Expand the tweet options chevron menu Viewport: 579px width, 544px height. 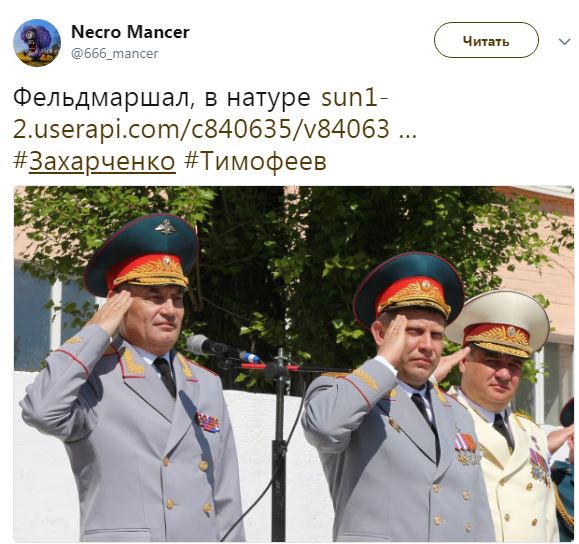click(x=565, y=41)
